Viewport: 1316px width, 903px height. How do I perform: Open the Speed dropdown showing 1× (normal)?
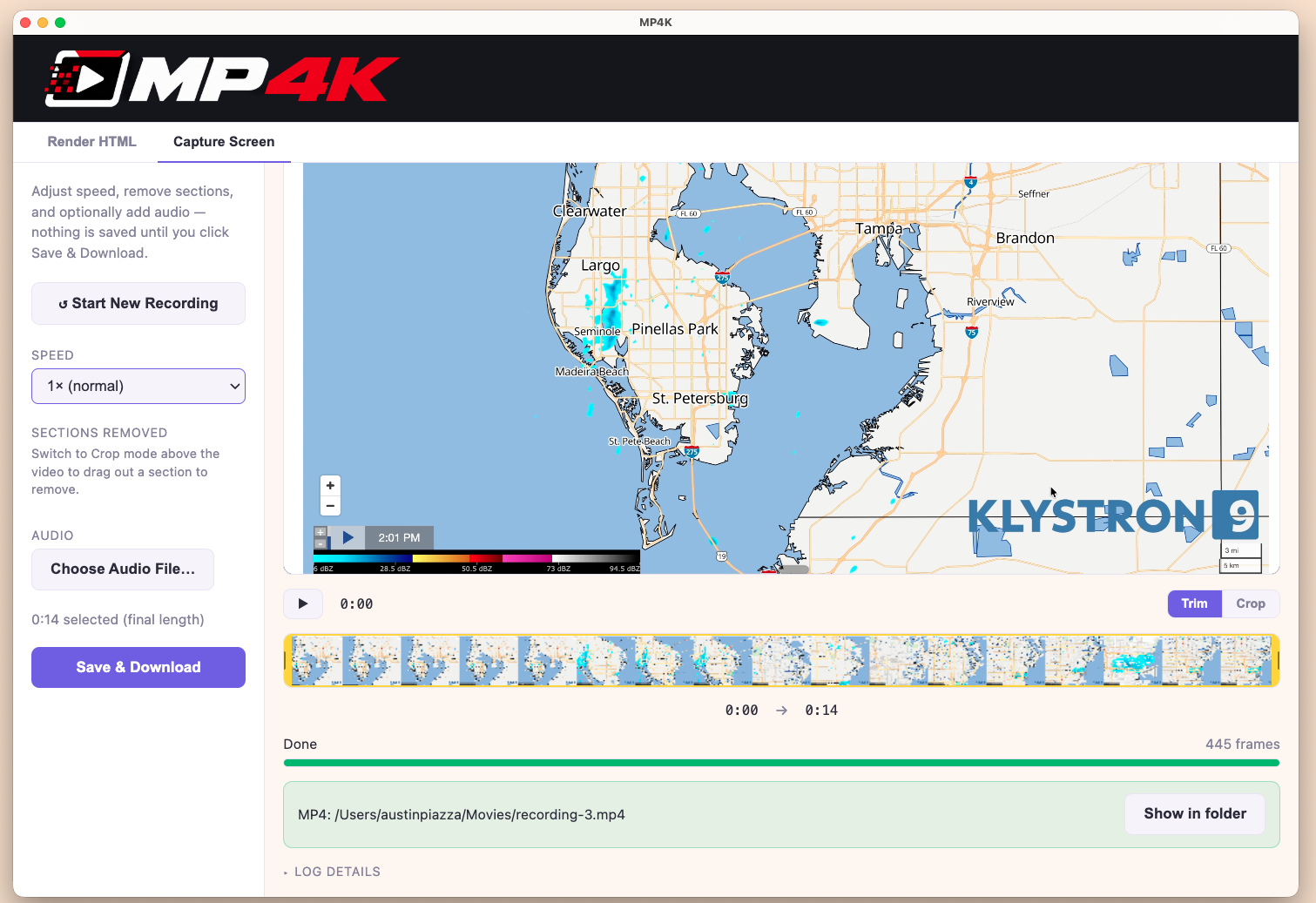point(138,386)
